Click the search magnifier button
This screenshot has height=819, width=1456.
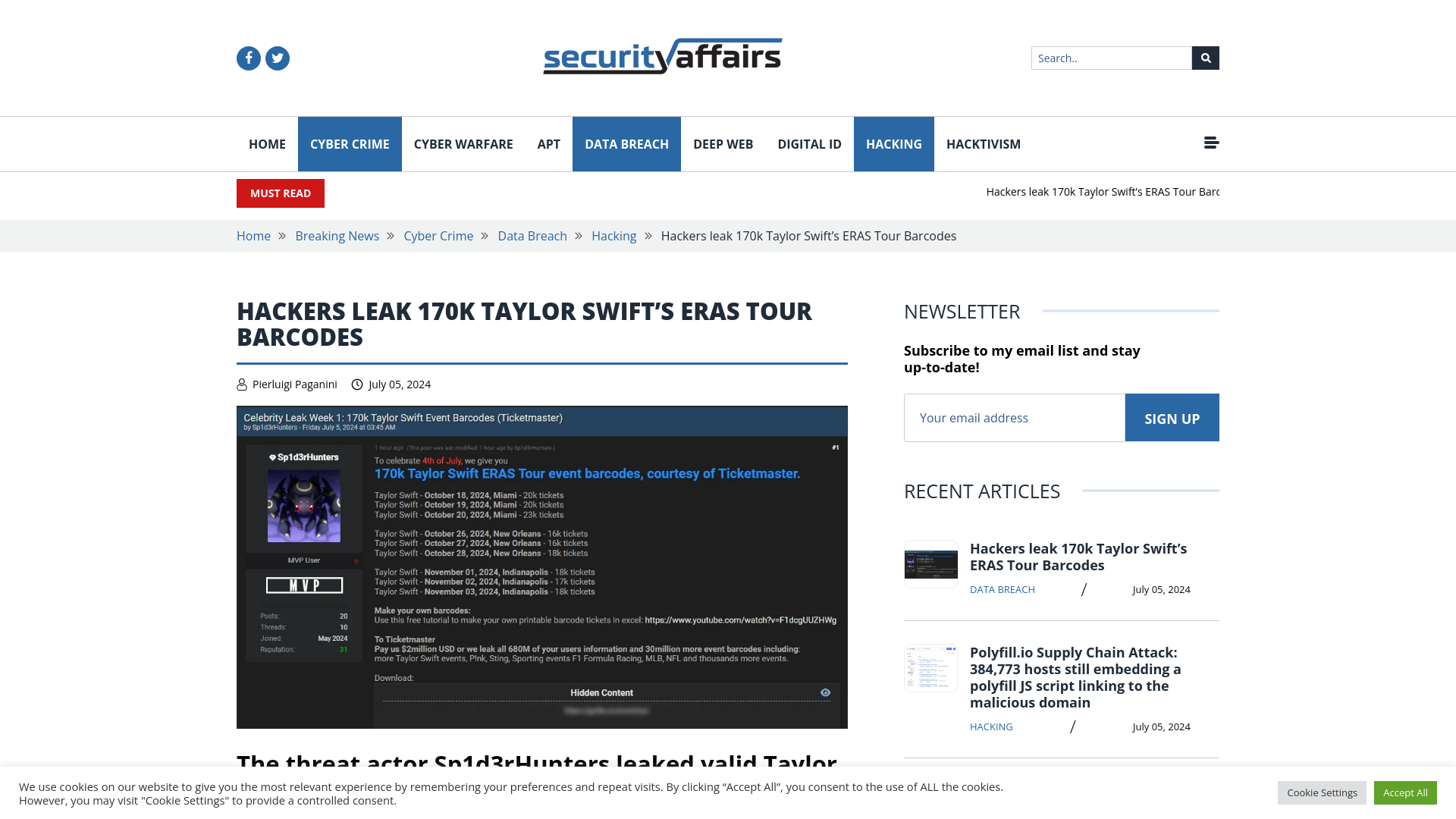pos(1205,57)
